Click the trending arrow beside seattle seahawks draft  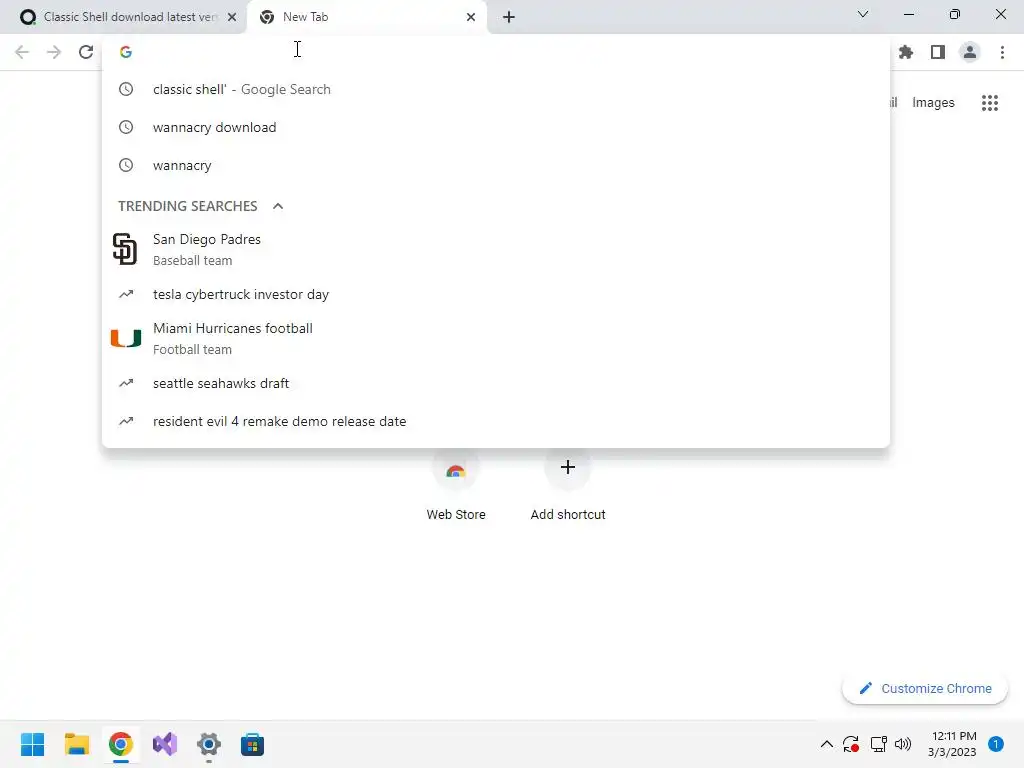(126, 383)
